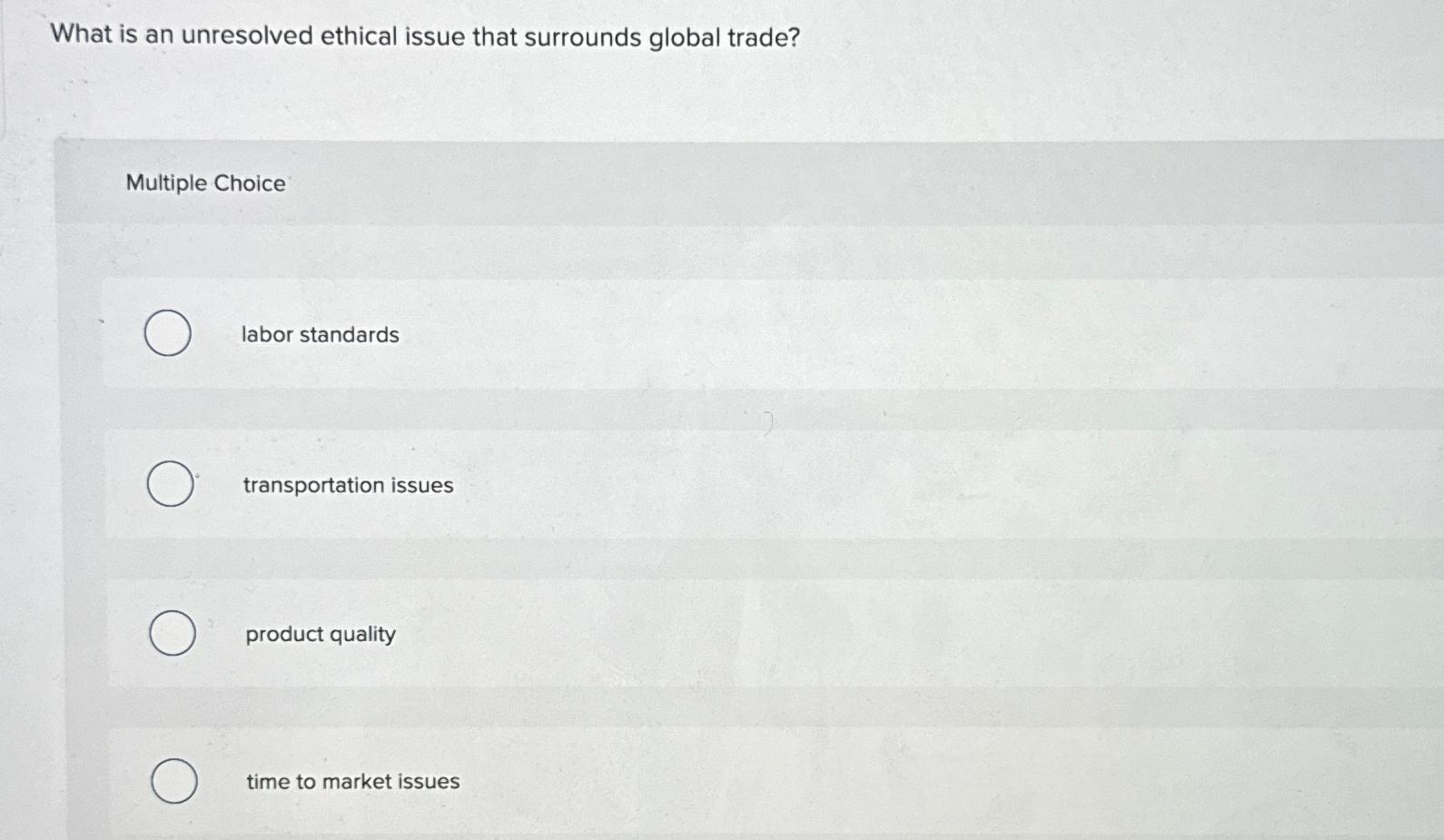
Task: Select the transportation issues radio button
Action: (x=171, y=484)
